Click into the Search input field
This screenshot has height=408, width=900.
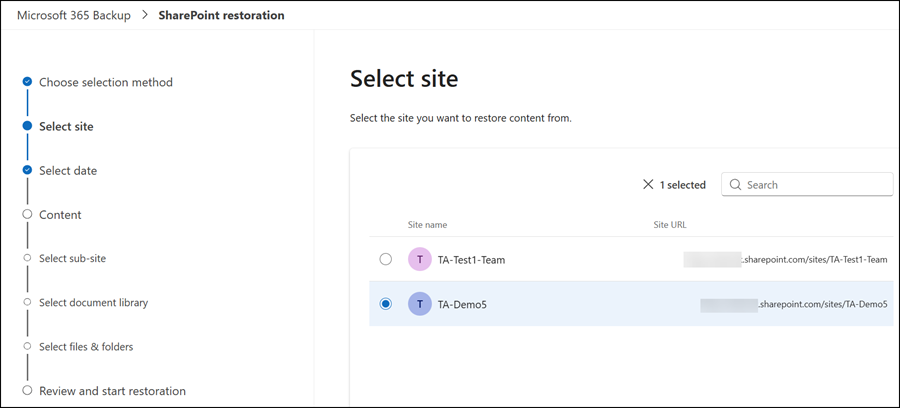(815, 185)
